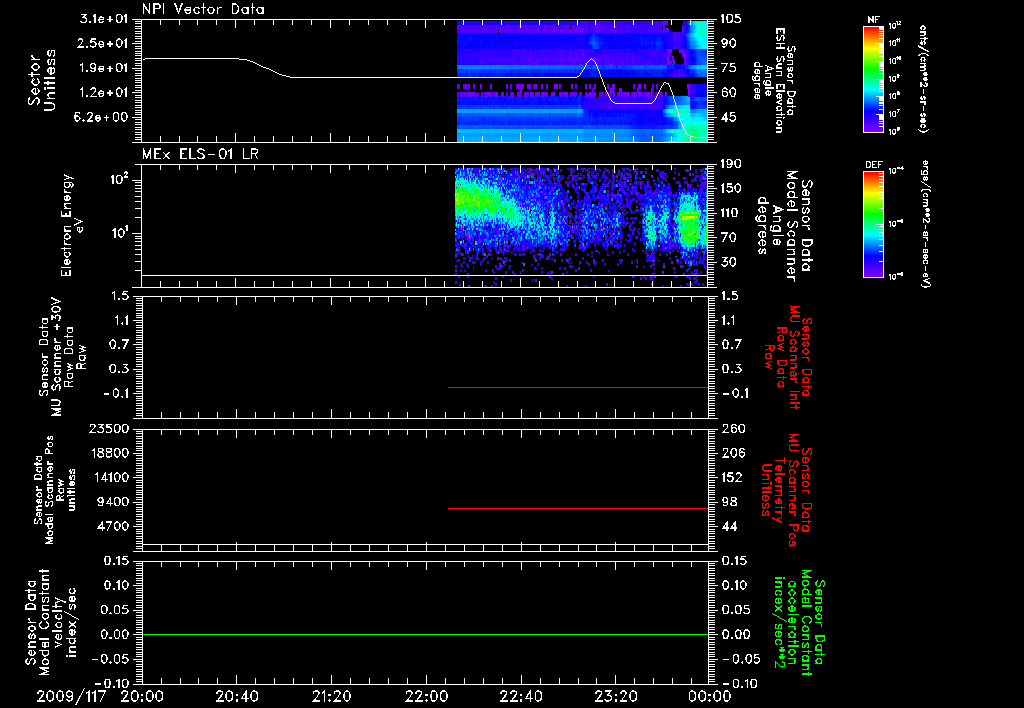Image resolution: width=1024 pixels, height=708 pixels.
Task: Click the red MU Scanner raw data line
Action: click(578, 387)
